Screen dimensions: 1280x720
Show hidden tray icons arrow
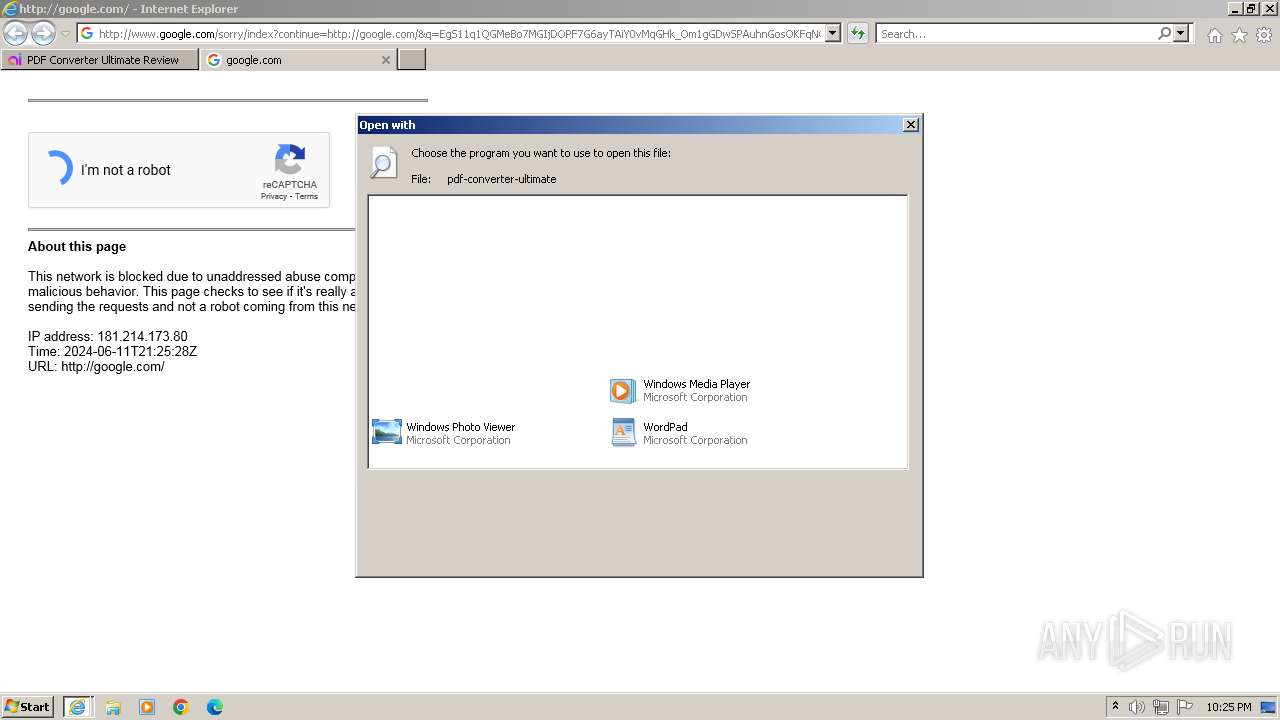coord(1115,707)
